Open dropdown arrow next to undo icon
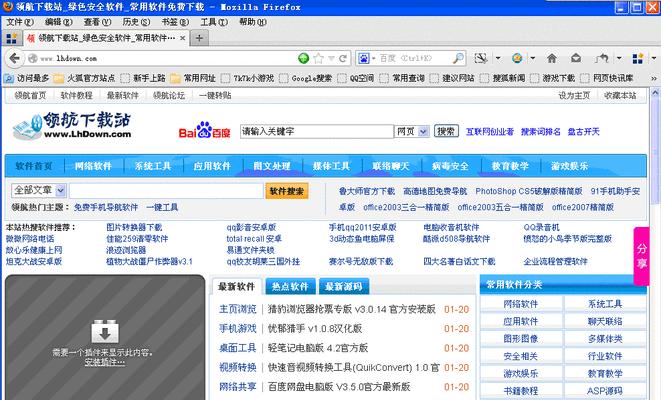 pos(619,58)
